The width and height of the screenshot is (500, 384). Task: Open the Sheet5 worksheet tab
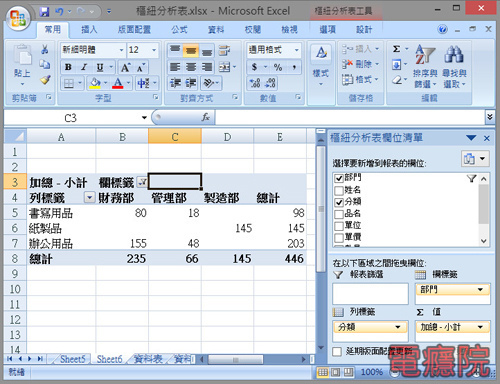tap(73, 359)
